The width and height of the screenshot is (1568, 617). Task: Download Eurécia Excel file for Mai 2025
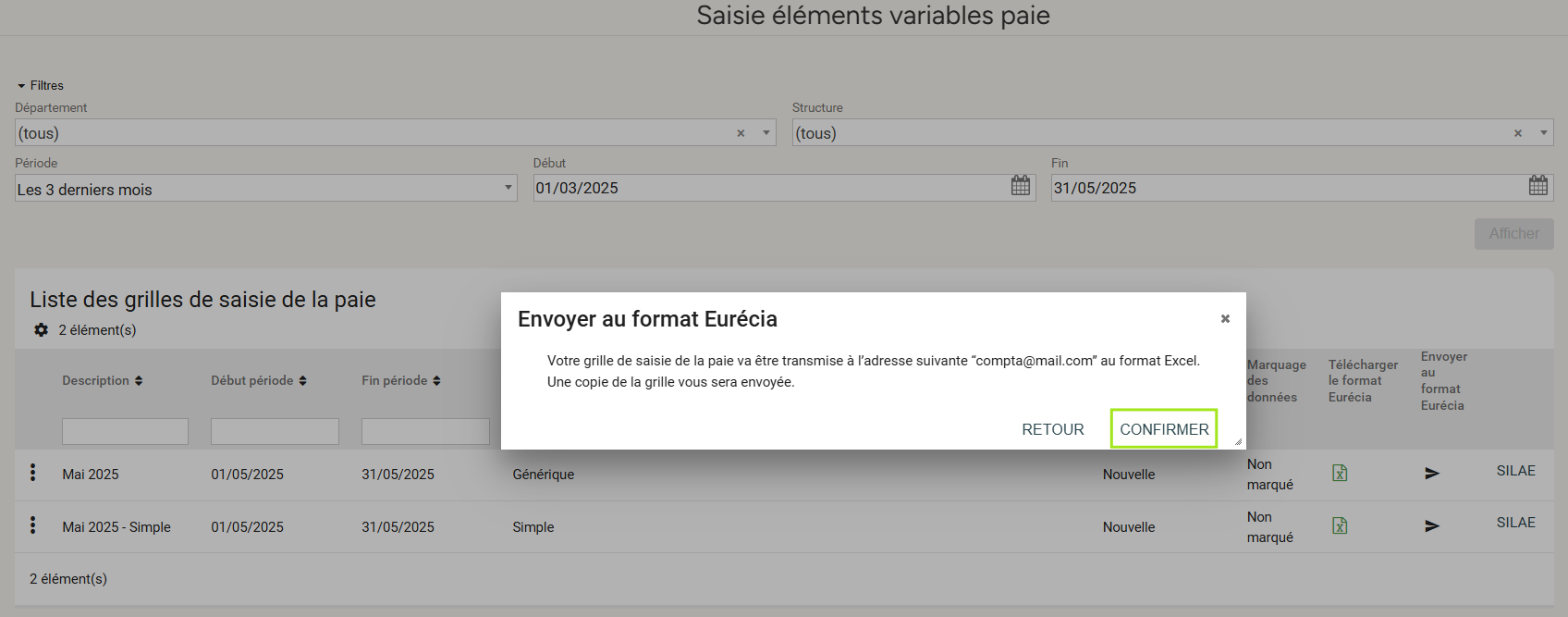click(1340, 473)
